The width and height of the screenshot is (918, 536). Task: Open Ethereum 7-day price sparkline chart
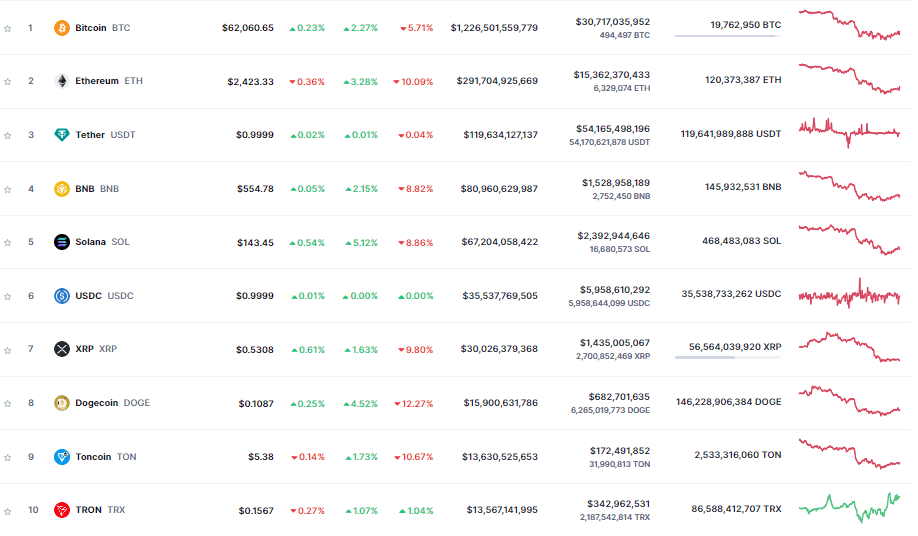tap(849, 78)
